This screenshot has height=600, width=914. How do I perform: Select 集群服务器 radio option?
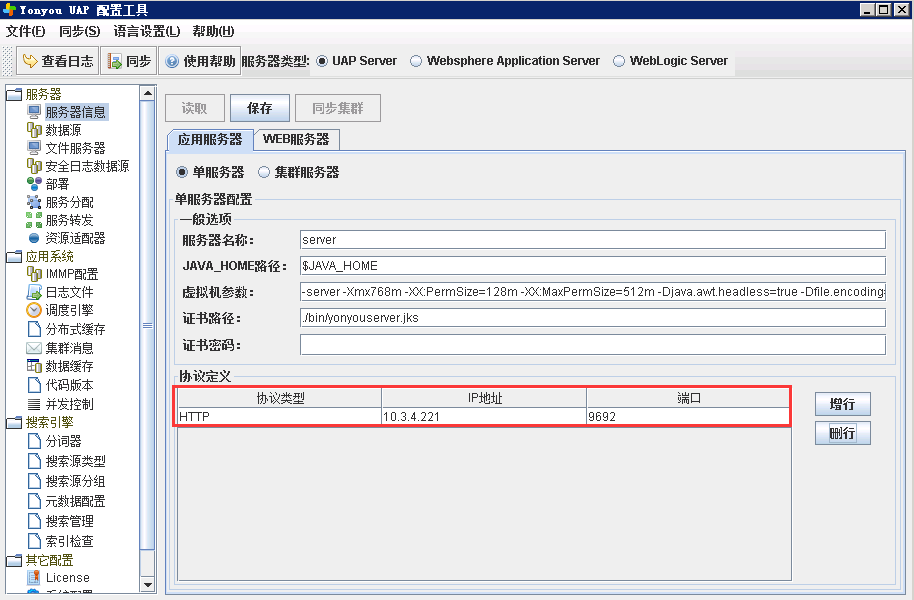pos(264,172)
